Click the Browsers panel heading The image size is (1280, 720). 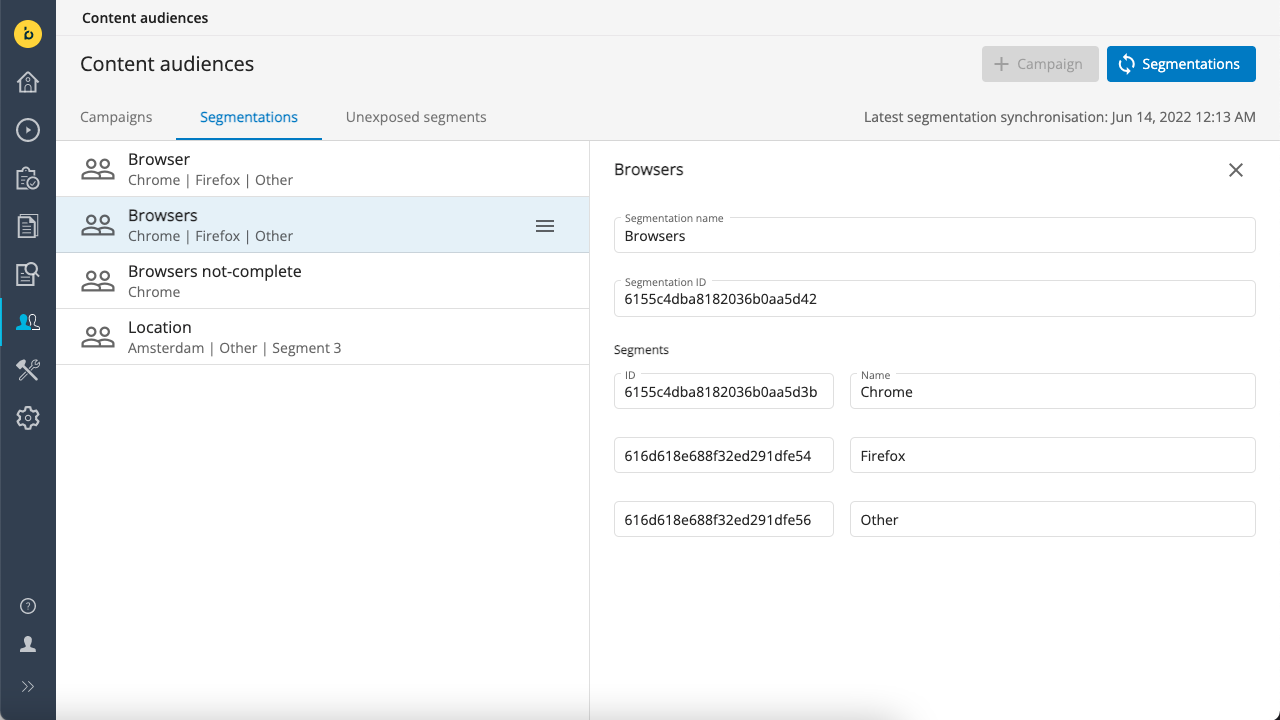[649, 170]
